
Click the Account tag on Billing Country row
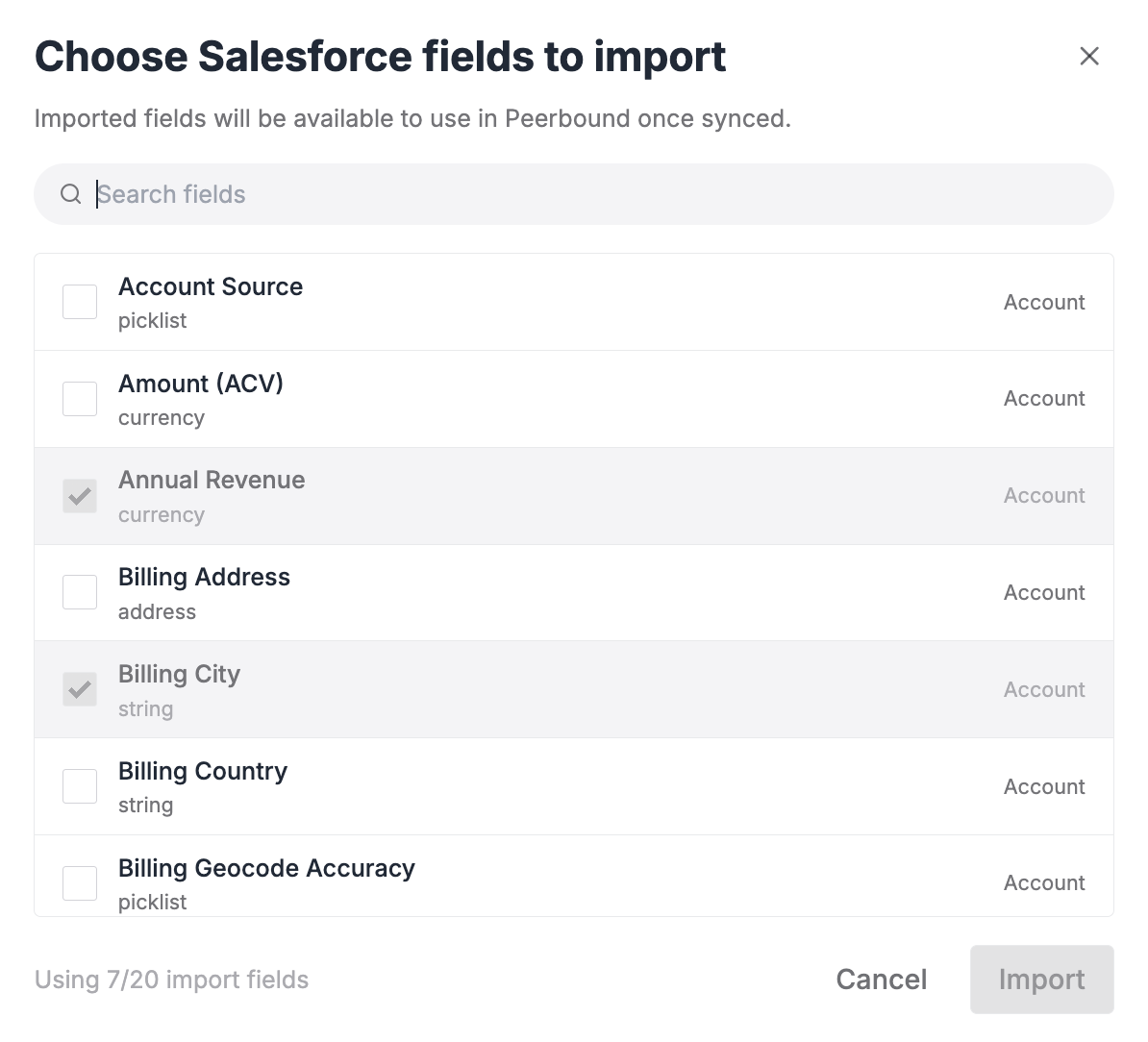1044,786
